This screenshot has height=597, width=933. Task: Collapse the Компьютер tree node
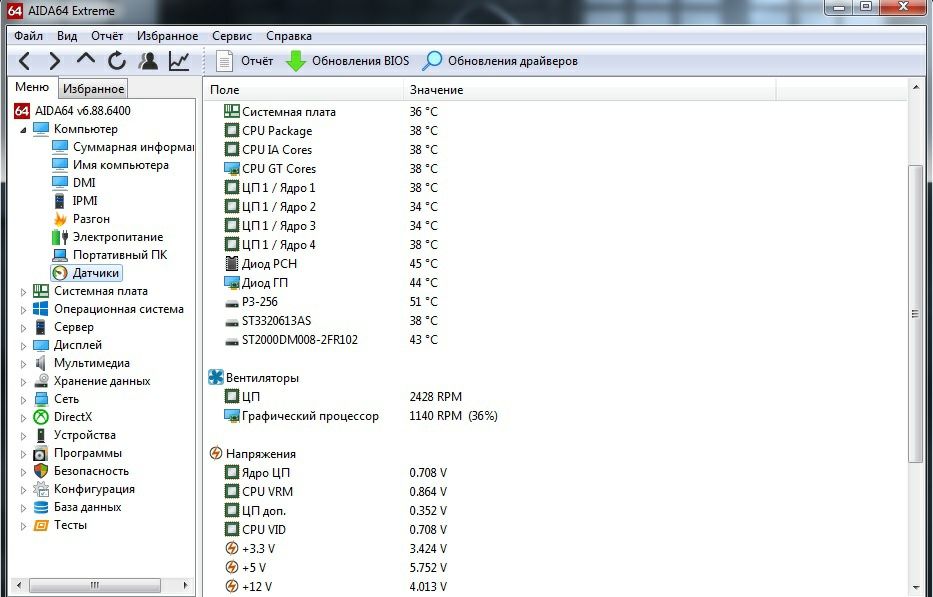[x=23, y=129]
